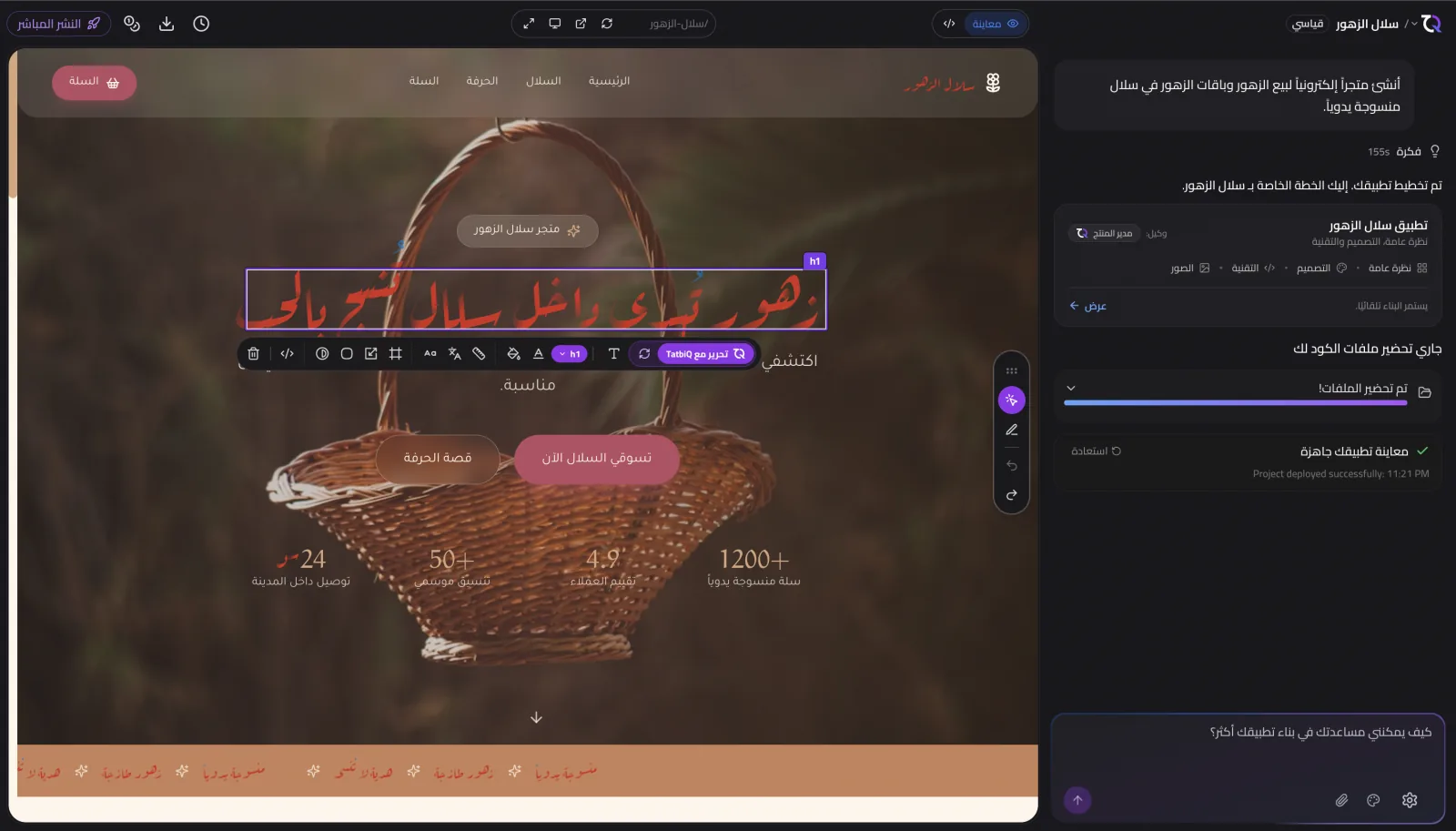Click the half-circle opacity icon in the floating toolbar
Viewport: 1456px width, 831px height.
pyautogui.click(x=322, y=354)
